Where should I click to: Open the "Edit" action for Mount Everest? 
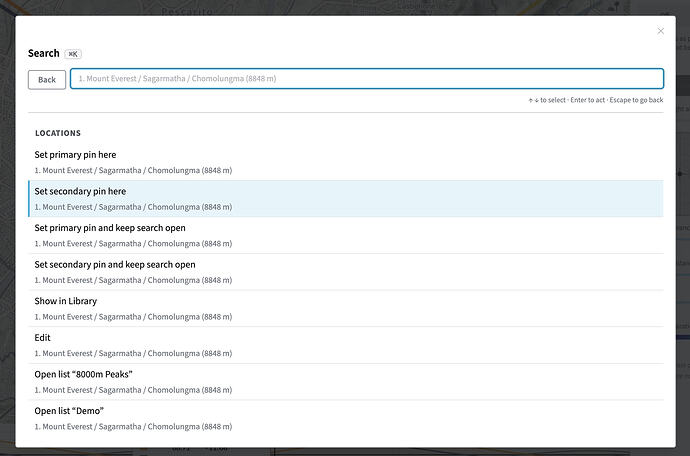click(x=346, y=345)
